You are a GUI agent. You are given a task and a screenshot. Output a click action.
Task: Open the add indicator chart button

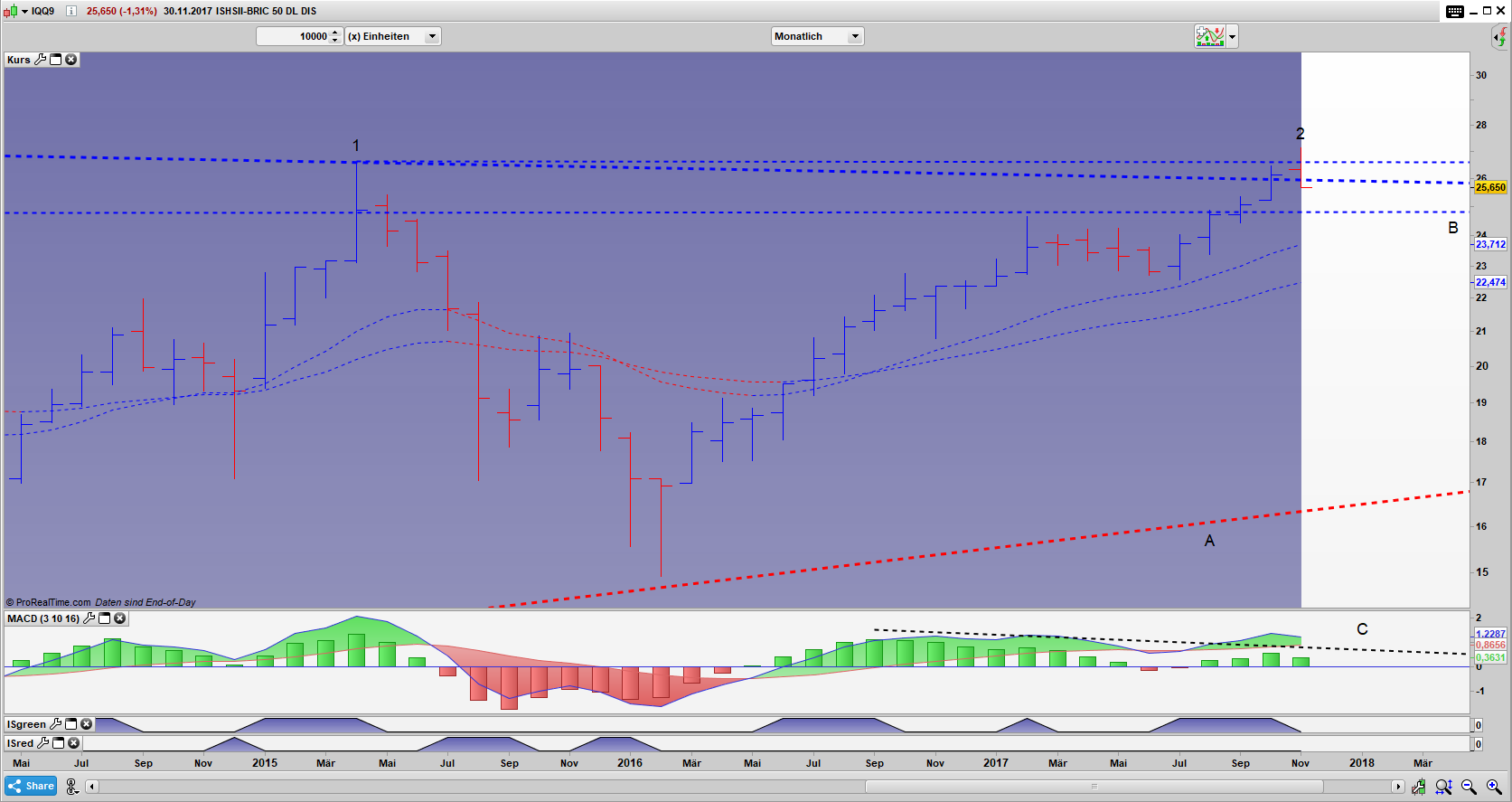(1209, 36)
